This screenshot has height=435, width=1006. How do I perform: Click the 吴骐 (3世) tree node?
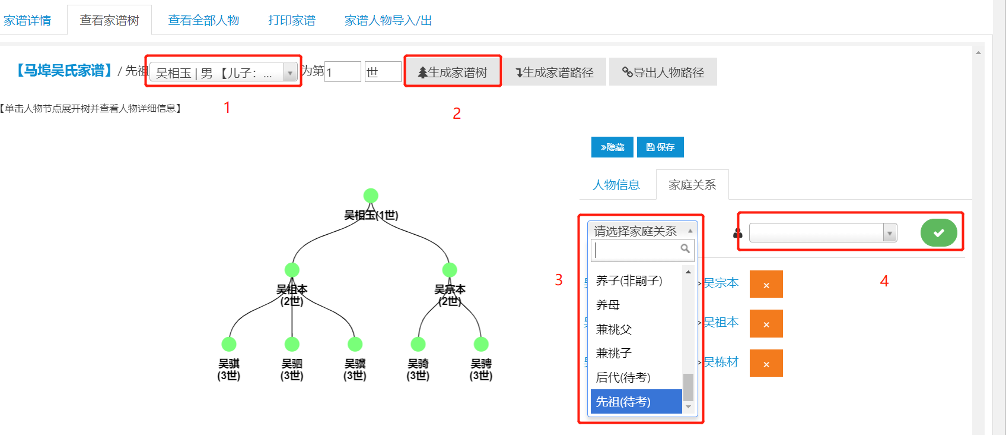[x=229, y=344]
